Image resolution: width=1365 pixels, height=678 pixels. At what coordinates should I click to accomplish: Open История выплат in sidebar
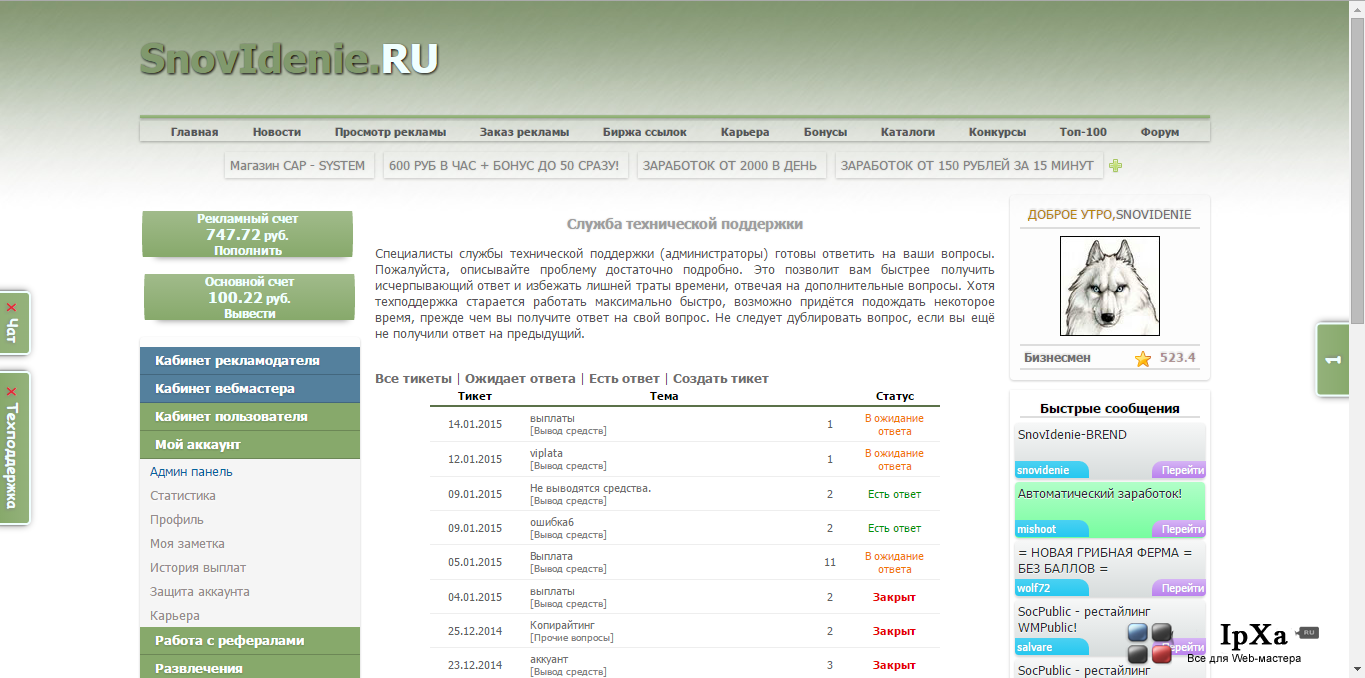point(198,568)
